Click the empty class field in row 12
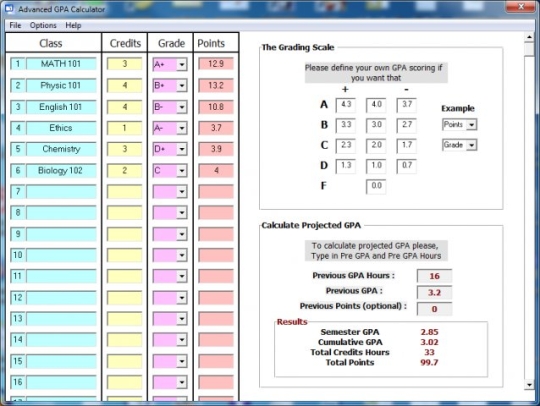Image resolution: width=540 pixels, height=406 pixels. (x=61, y=298)
